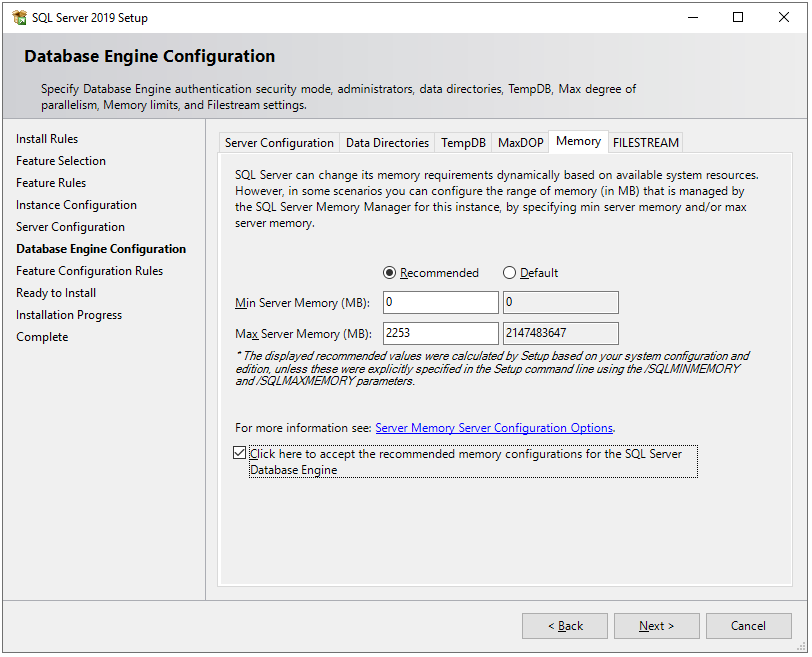
Task: Click the default Min Server Memory field
Action: [561, 303]
